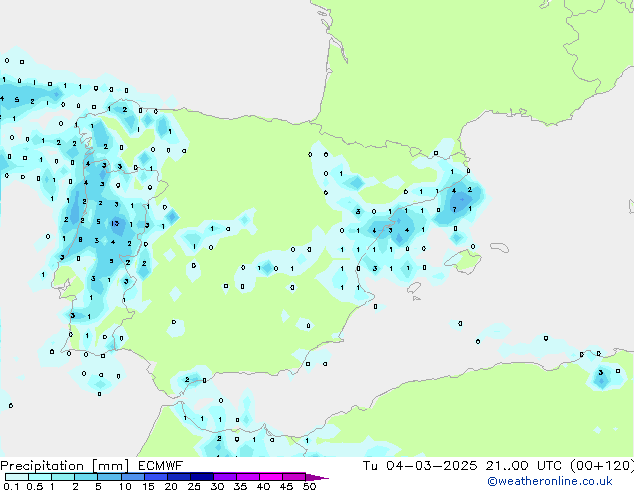
Task: Open the weatheronline.co.uk copyright link
Action: click(550, 481)
